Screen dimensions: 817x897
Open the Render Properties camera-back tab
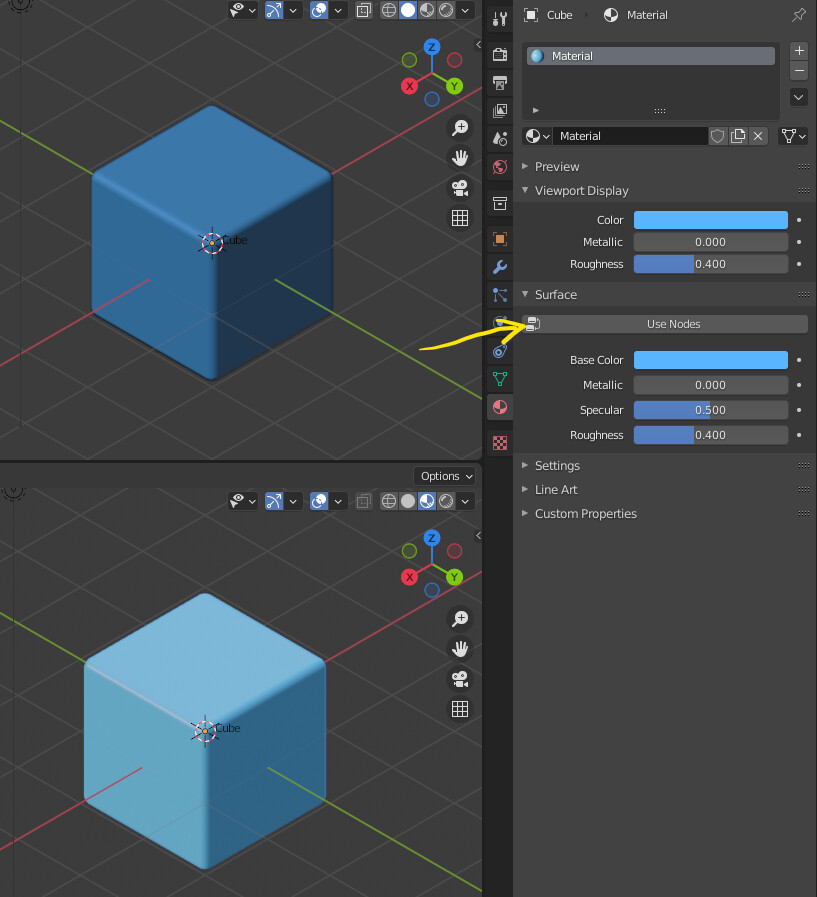499,54
